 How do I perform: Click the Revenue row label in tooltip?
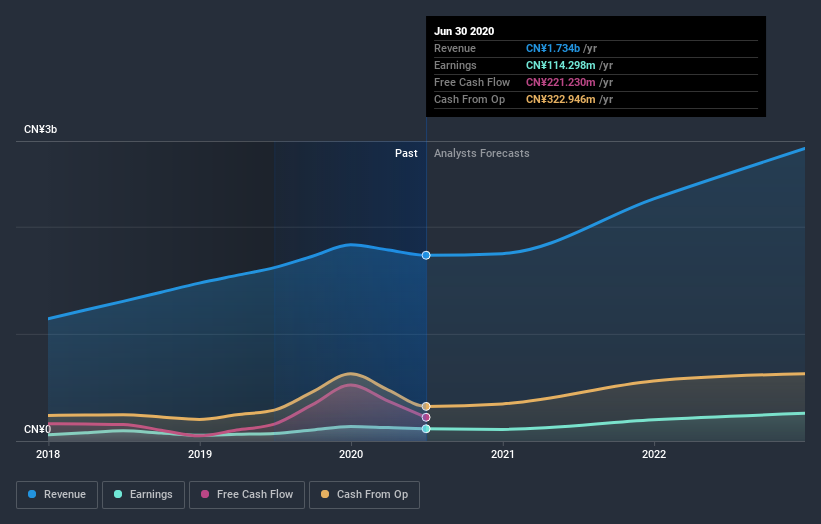(455, 48)
